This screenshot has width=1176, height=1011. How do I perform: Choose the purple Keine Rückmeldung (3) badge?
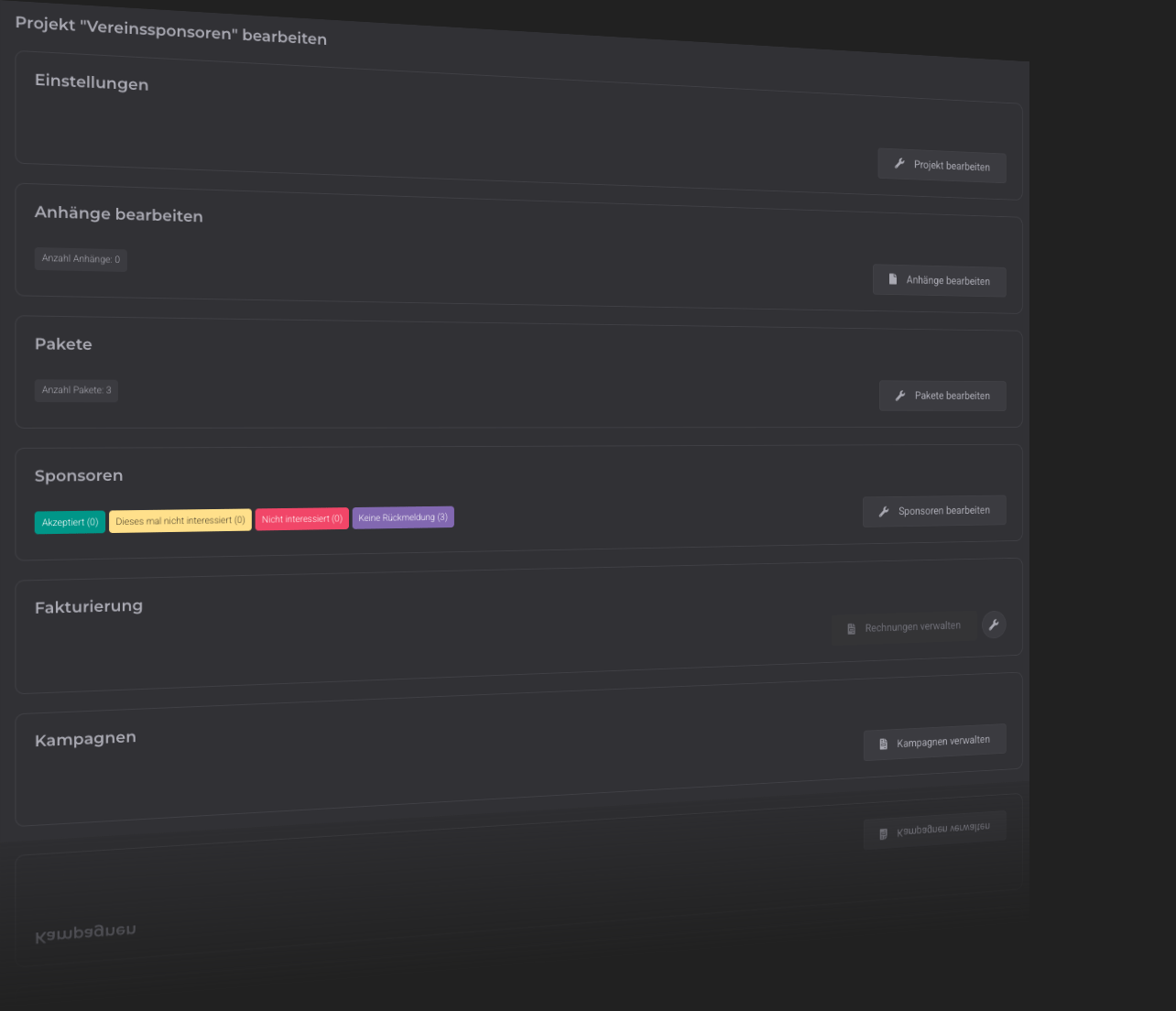403,517
